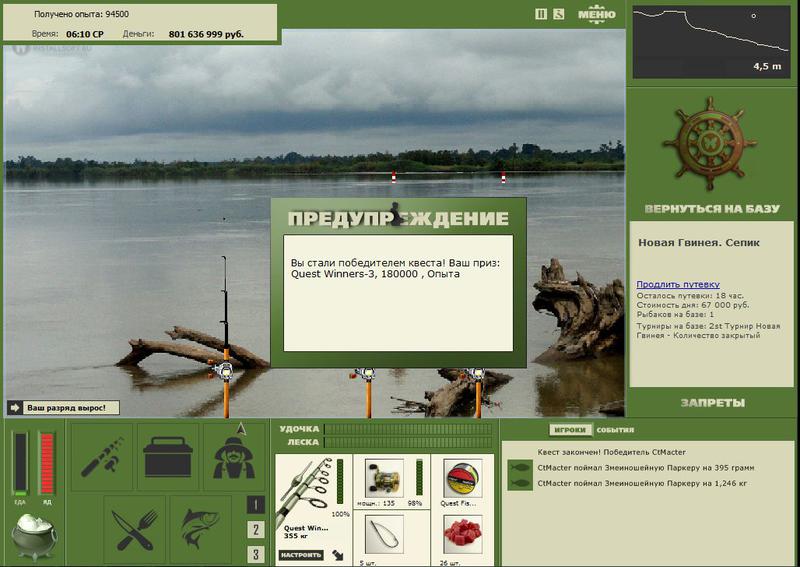The image size is (800, 567).
Task: Click the quest winner warning message text
Action: coord(395,268)
